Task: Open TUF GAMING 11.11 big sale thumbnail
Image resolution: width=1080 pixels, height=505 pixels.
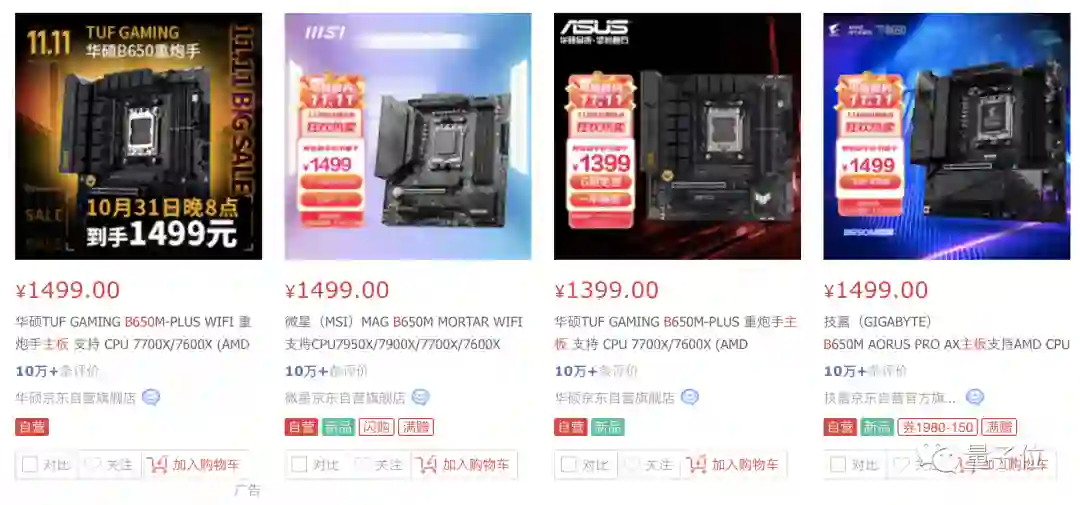Action: pyautogui.click(x=138, y=136)
